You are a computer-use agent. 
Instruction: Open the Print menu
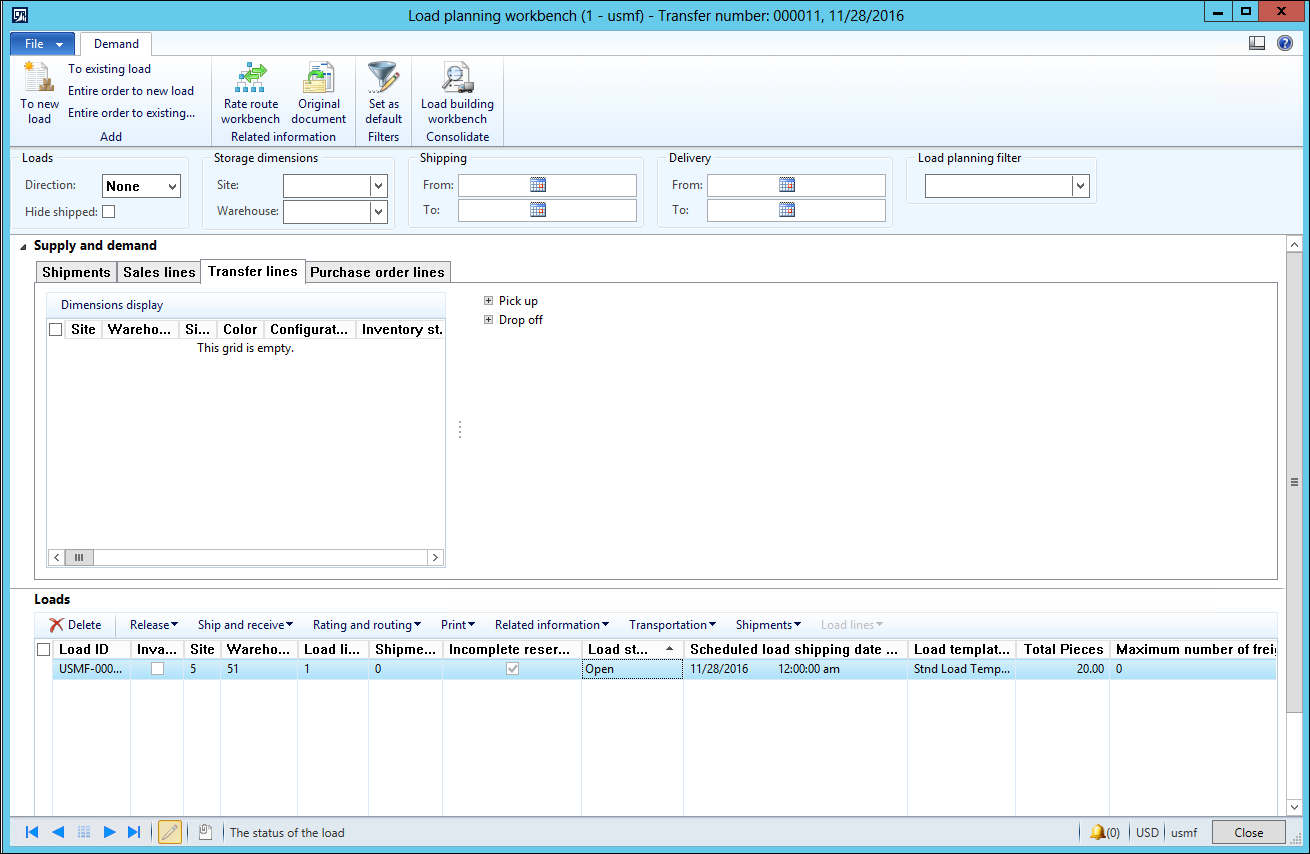point(458,625)
